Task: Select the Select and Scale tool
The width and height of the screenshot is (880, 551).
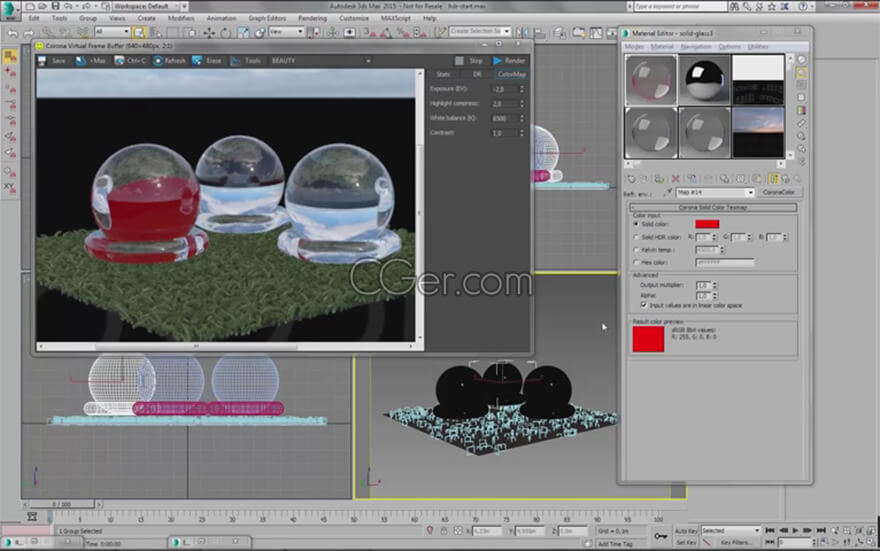Action: tap(242, 33)
